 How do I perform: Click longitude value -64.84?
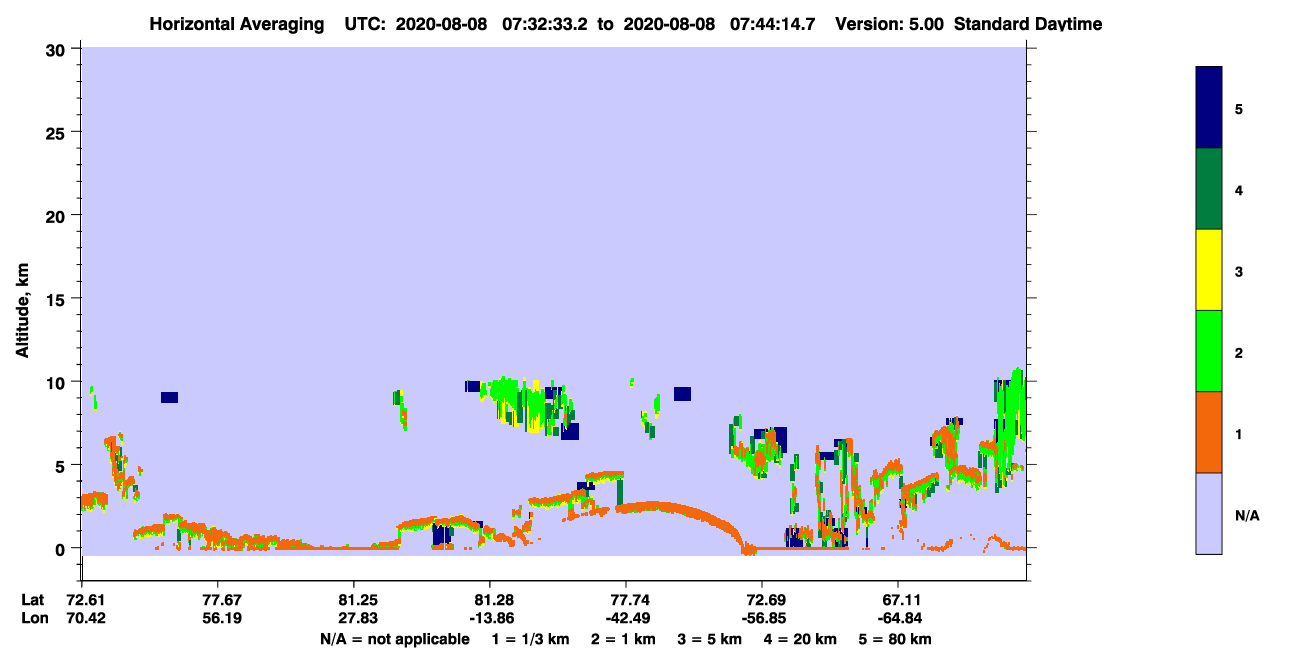pyautogui.click(x=898, y=618)
